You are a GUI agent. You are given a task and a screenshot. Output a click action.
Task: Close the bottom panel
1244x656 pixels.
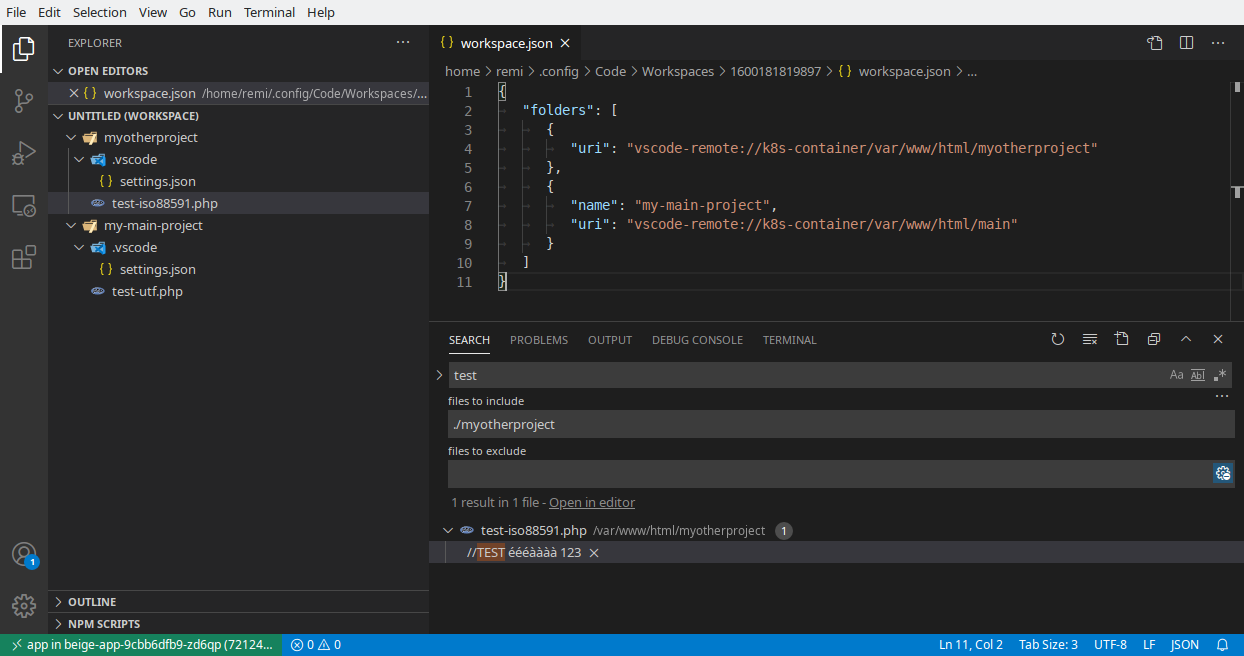coord(1218,339)
